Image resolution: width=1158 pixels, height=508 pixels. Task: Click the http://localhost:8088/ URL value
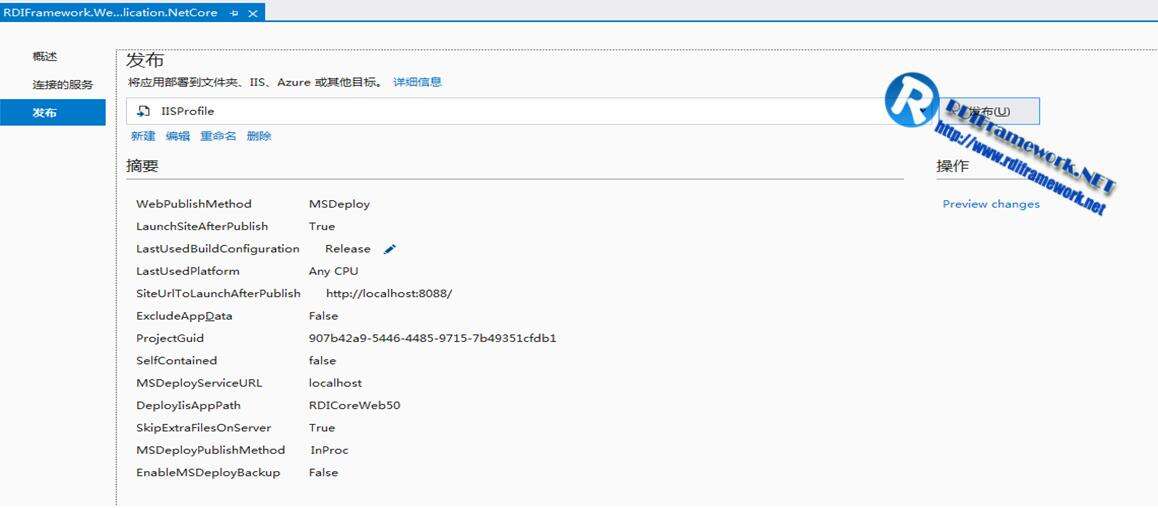coord(388,293)
